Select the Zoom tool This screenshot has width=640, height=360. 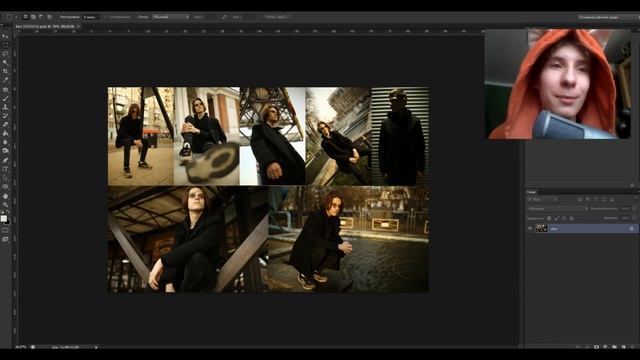[x=5, y=204]
